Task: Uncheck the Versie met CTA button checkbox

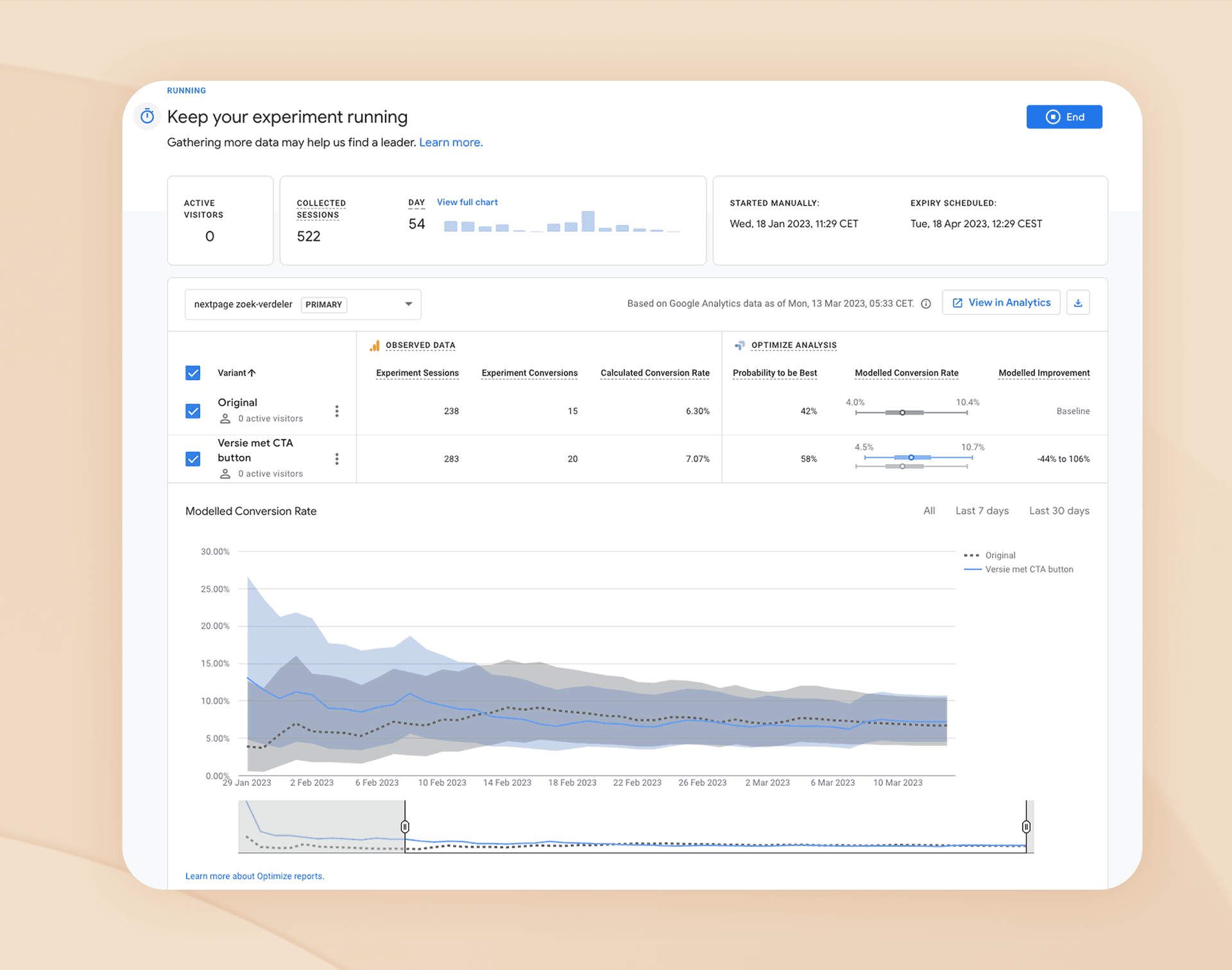Action: point(193,458)
